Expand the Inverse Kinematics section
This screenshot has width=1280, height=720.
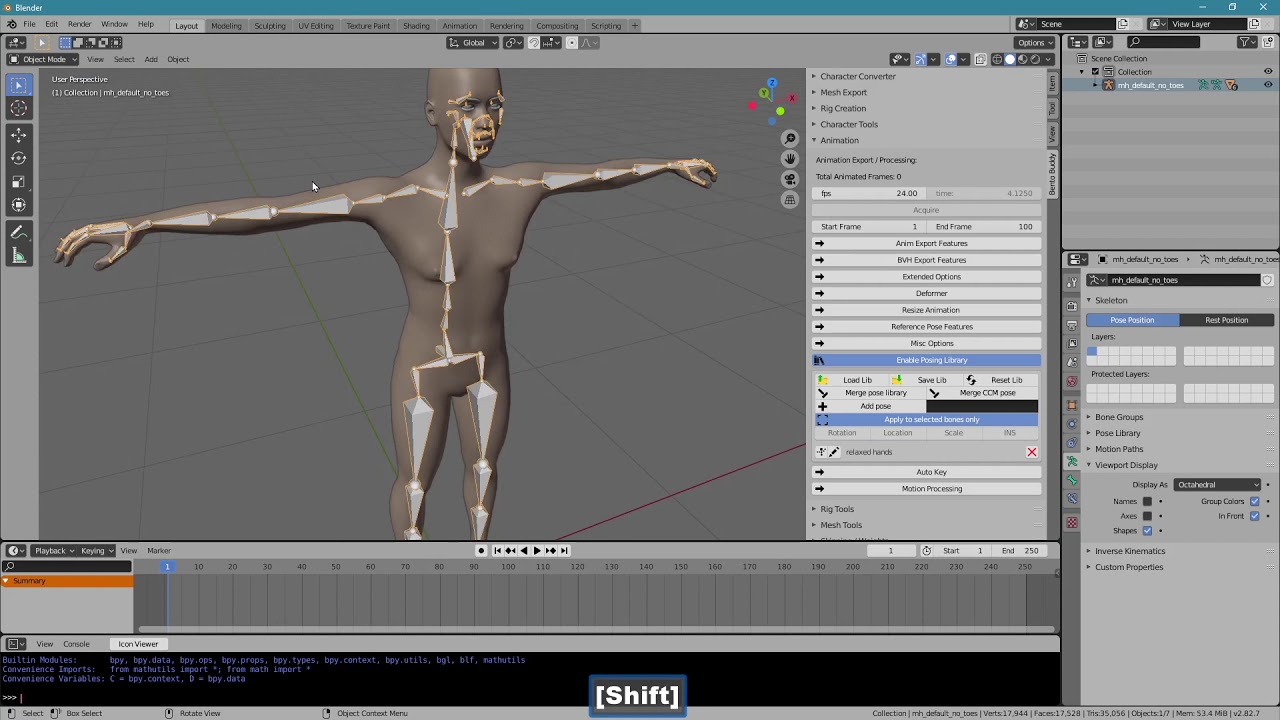pyautogui.click(x=1130, y=551)
